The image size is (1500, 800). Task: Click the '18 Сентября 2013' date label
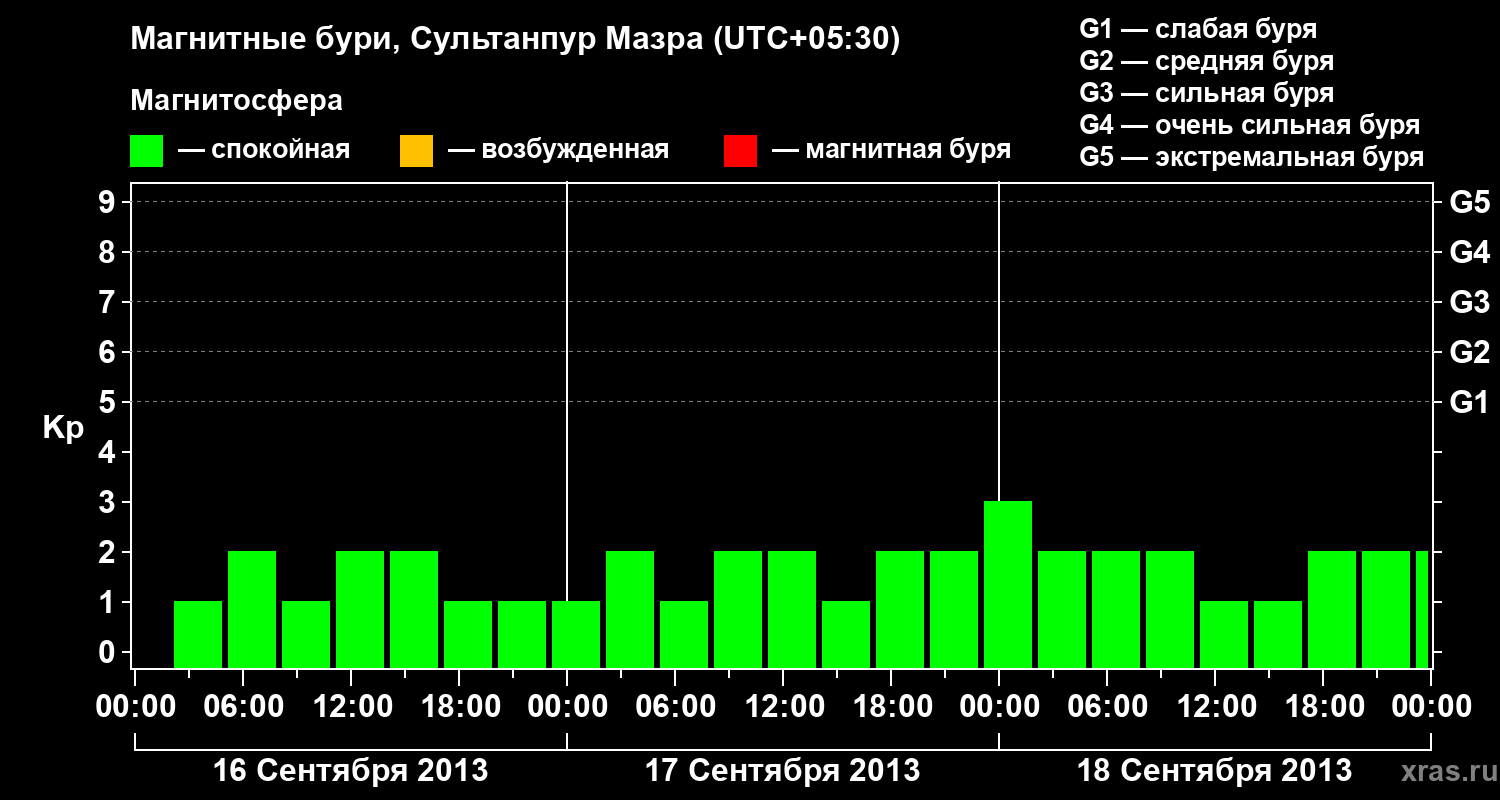(1215, 771)
